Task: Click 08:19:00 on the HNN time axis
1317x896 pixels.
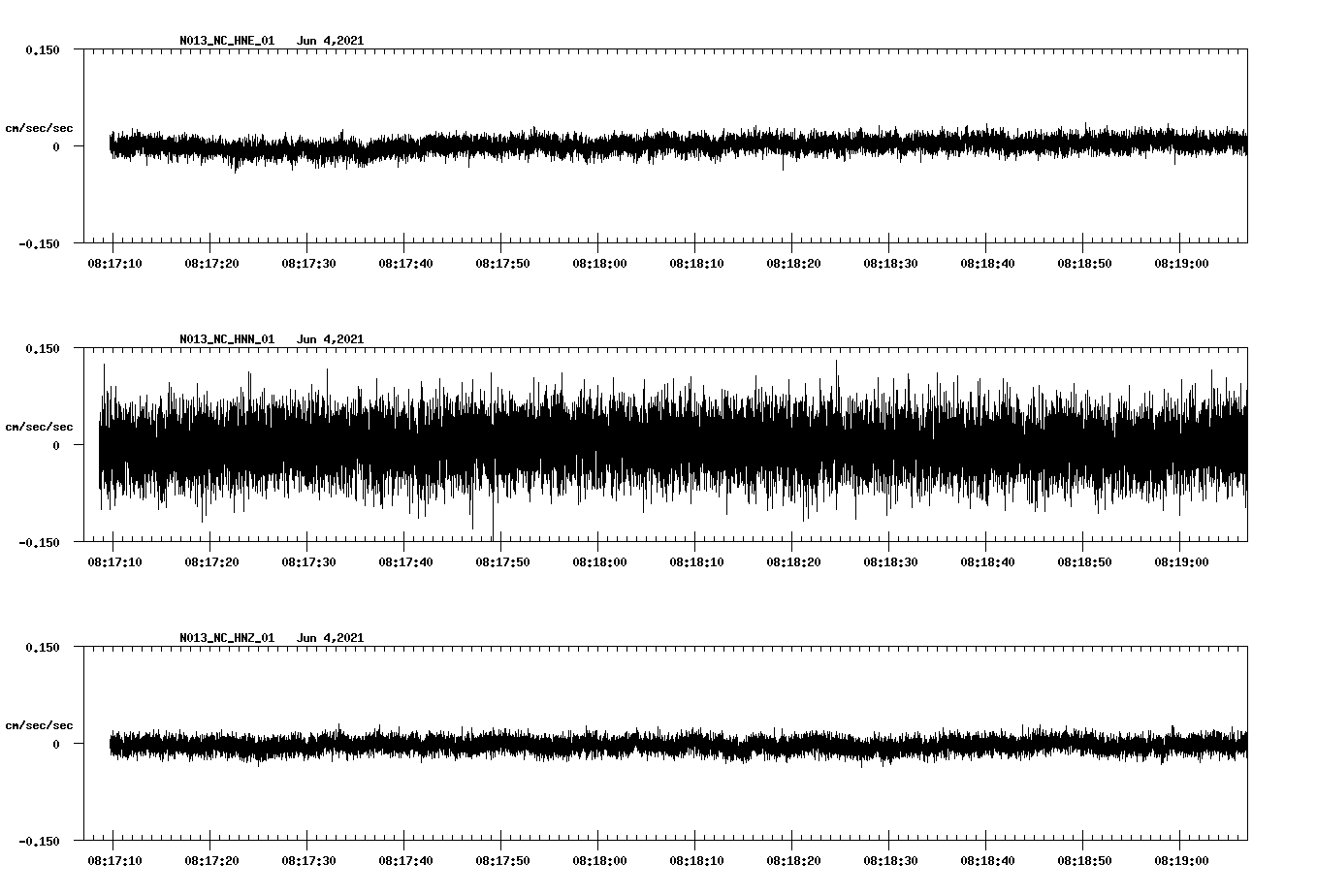Action: point(1181,562)
